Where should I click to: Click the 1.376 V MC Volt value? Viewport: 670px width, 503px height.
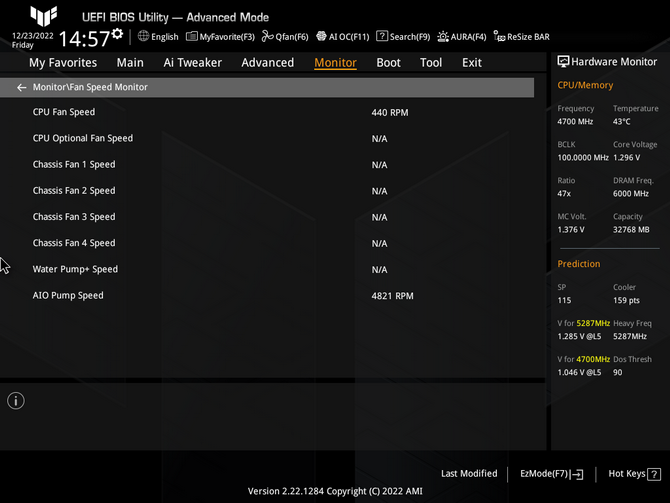click(x=570, y=230)
